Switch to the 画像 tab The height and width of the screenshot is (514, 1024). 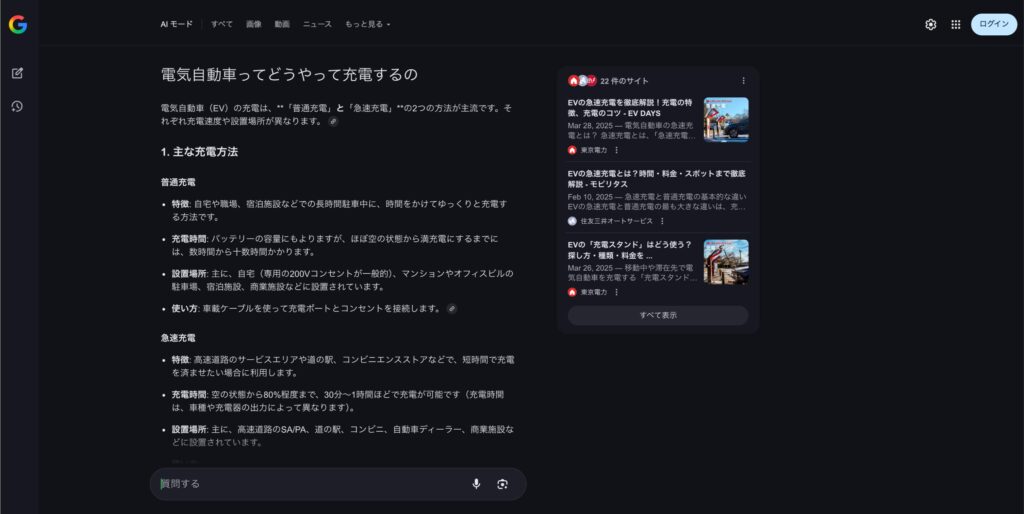253,24
